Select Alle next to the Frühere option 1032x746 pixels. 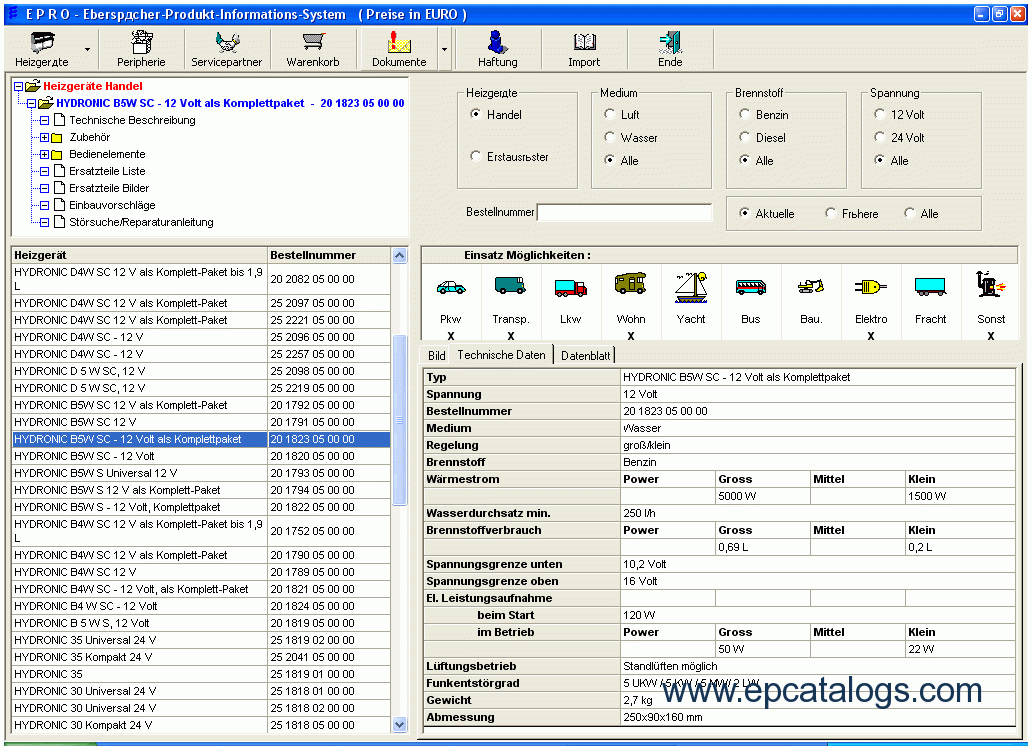909,213
